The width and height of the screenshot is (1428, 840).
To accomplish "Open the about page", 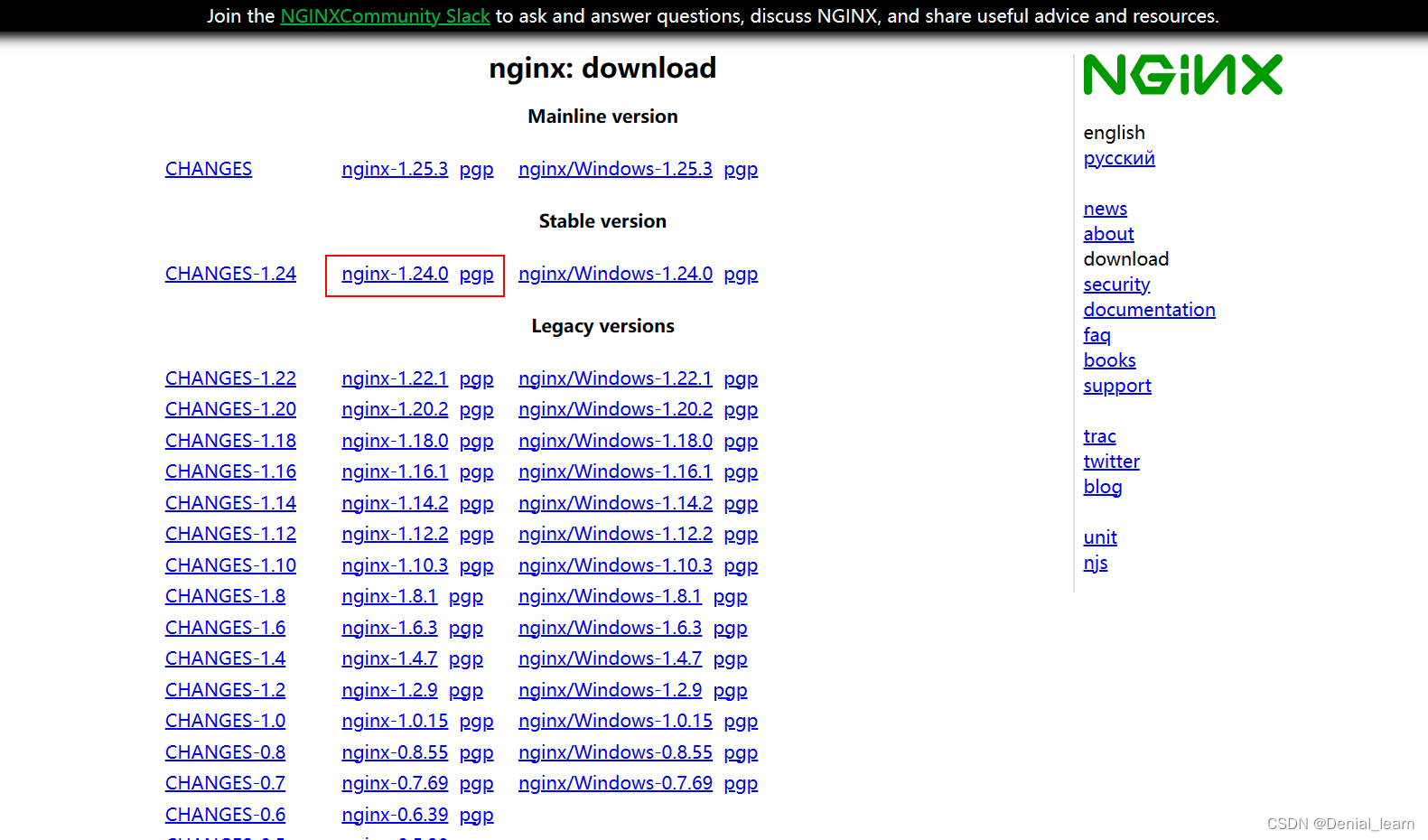I will tap(1108, 234).
